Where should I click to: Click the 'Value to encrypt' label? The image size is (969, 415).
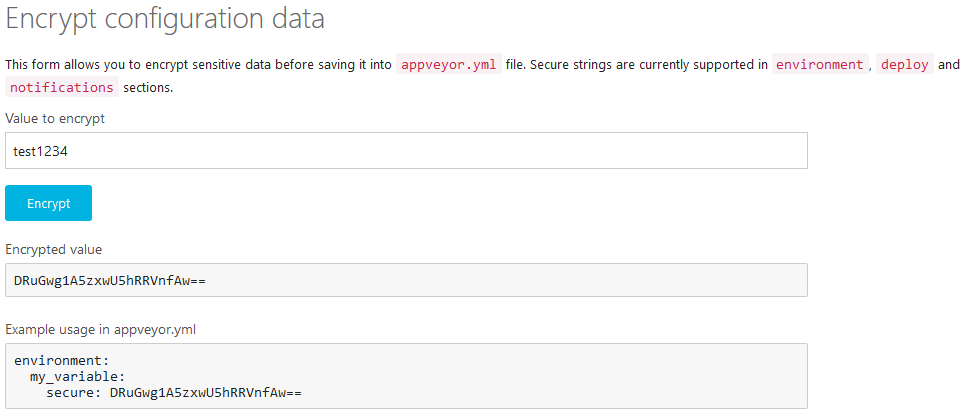pyautogui.click(x=55, y=118)
